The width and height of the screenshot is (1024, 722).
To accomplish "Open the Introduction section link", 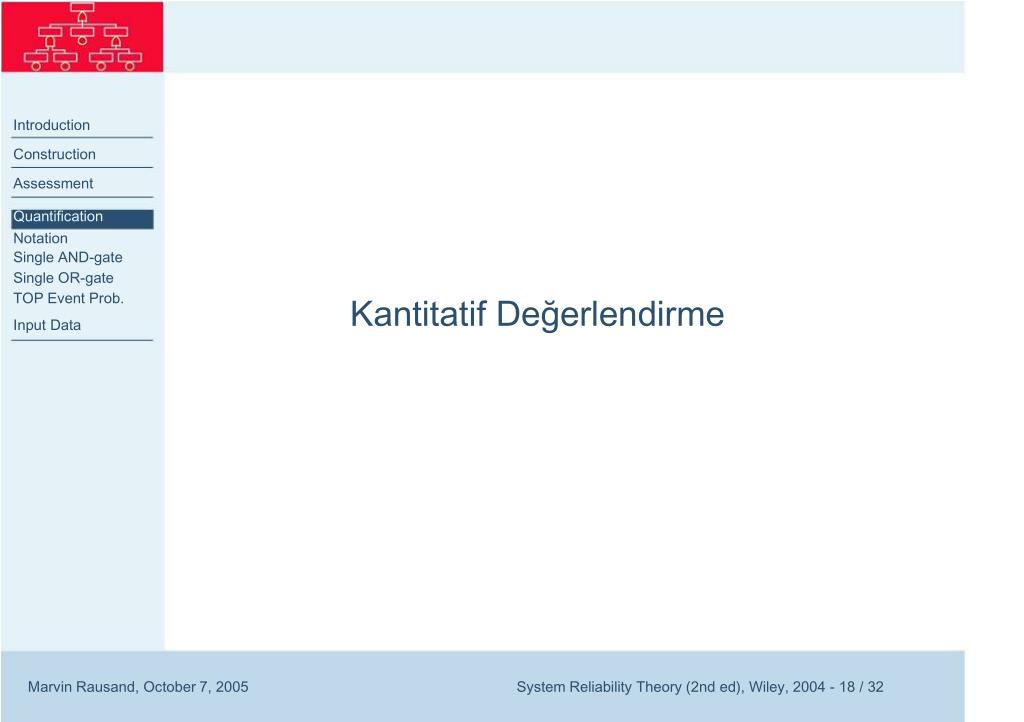I will coord(52,125).
